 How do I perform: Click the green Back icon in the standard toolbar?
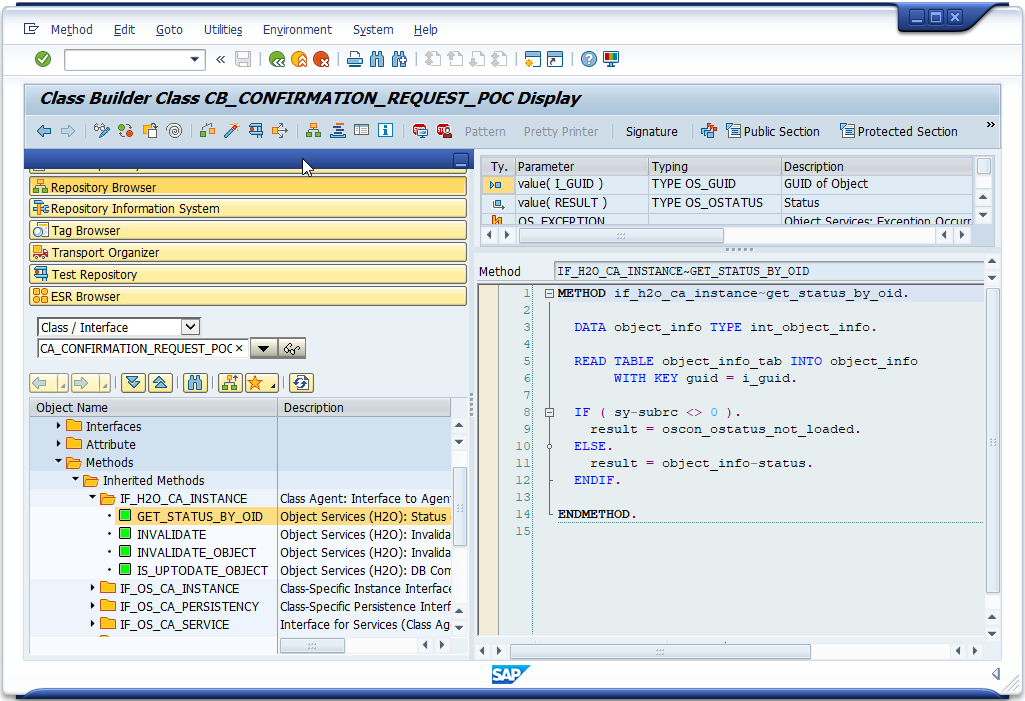pos(277,60)
